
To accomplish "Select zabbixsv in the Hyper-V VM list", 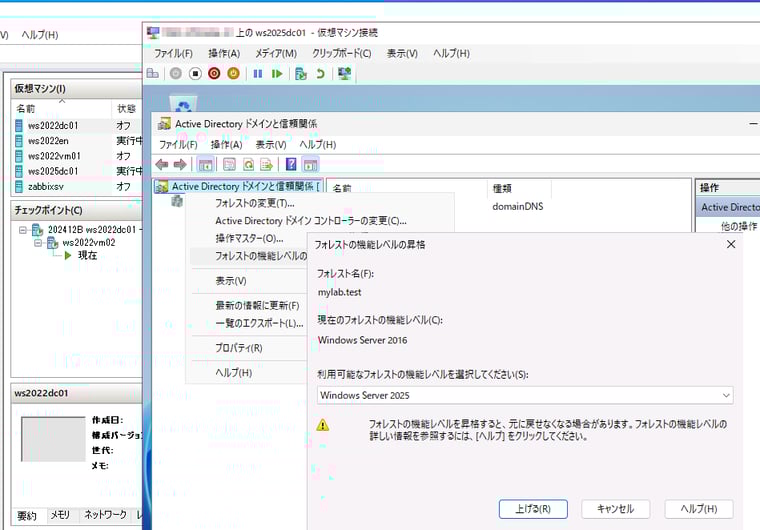I will (78, 187).
